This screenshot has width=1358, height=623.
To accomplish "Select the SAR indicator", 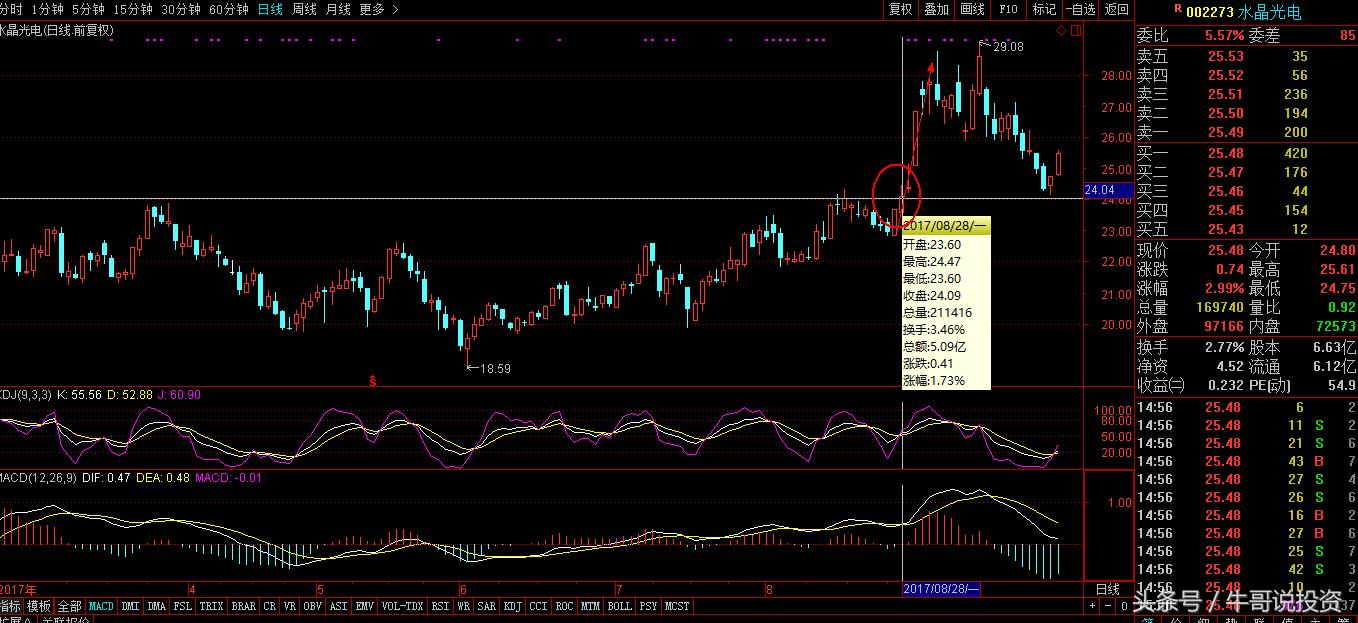I will point(487,606).
